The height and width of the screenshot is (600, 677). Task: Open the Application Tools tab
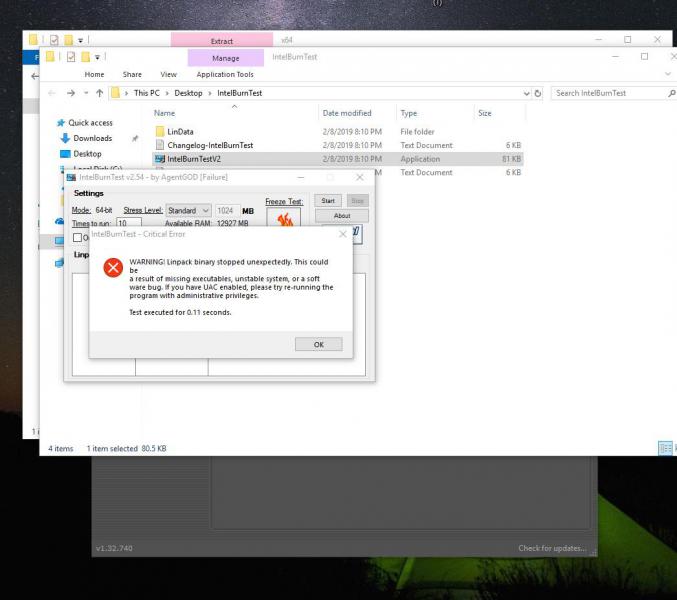click(225, 74)
